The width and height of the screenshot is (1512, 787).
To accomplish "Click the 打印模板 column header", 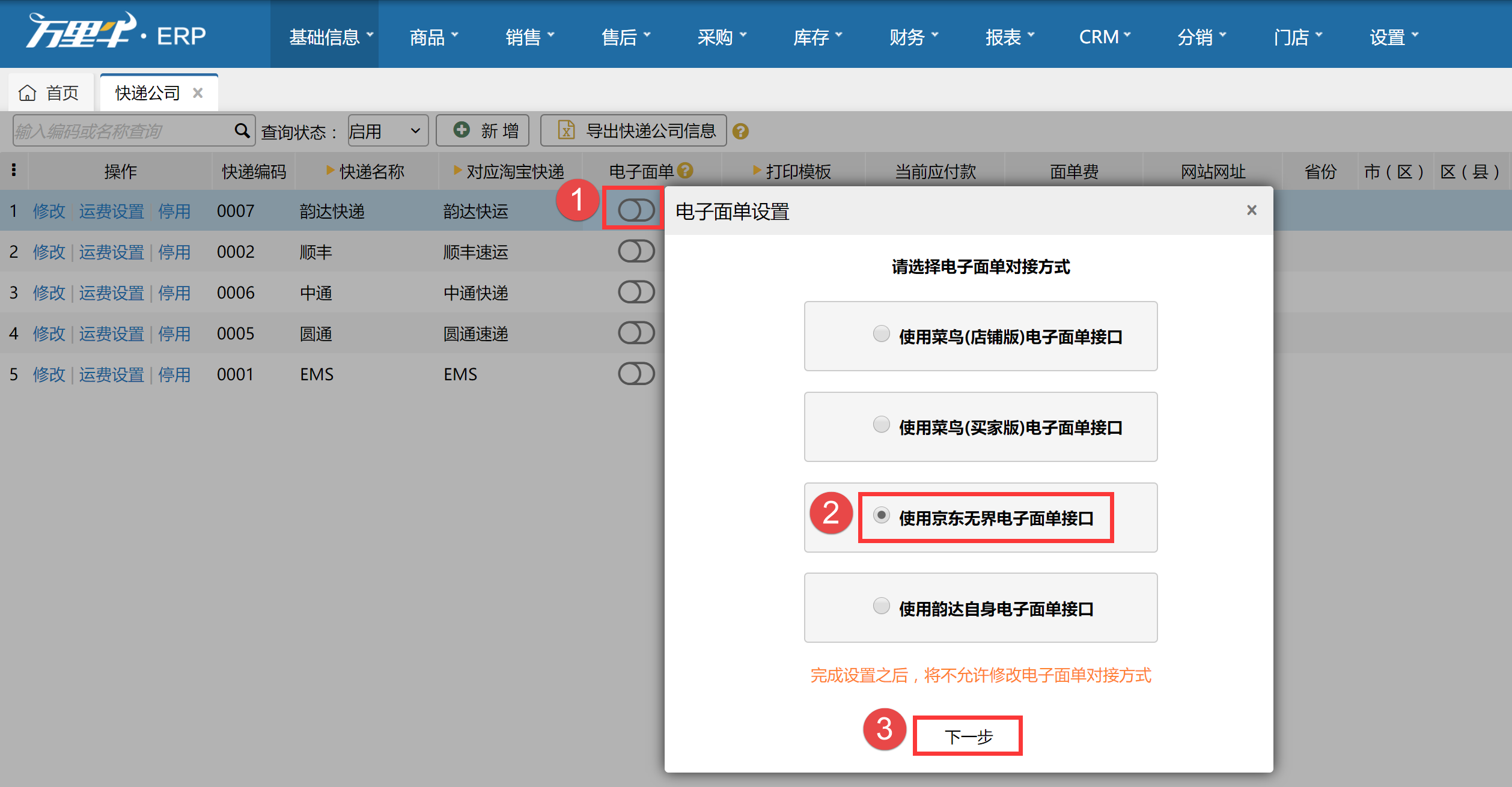I will click(x=793, y=171).
